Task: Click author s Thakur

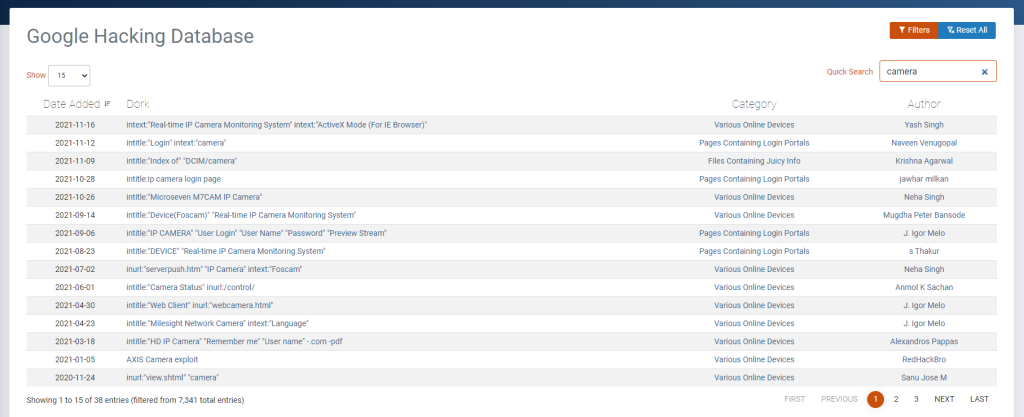Action: point(923,251)
